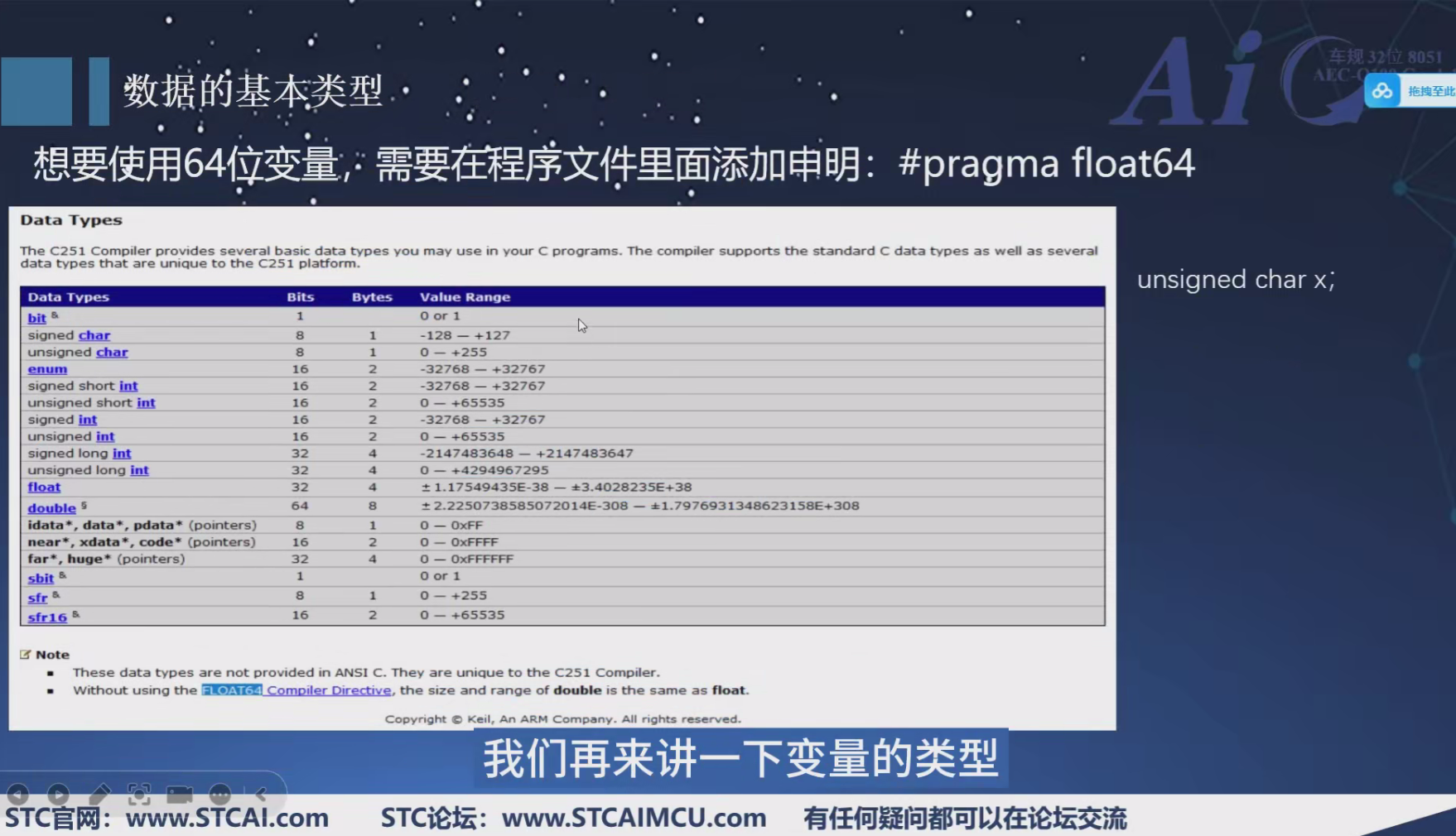Viewport: 1456px width, 836px height.
Task: Open more options three-dot menu
Action: tap(220, 795)
